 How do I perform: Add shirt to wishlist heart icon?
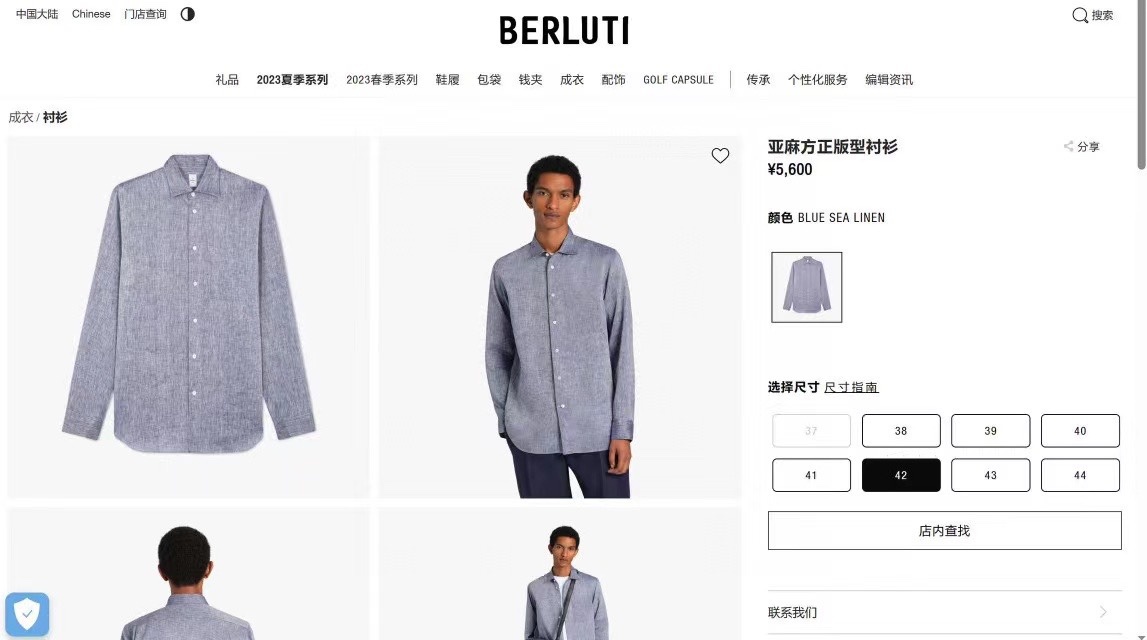pyautogui.click(x=720, y=156)
